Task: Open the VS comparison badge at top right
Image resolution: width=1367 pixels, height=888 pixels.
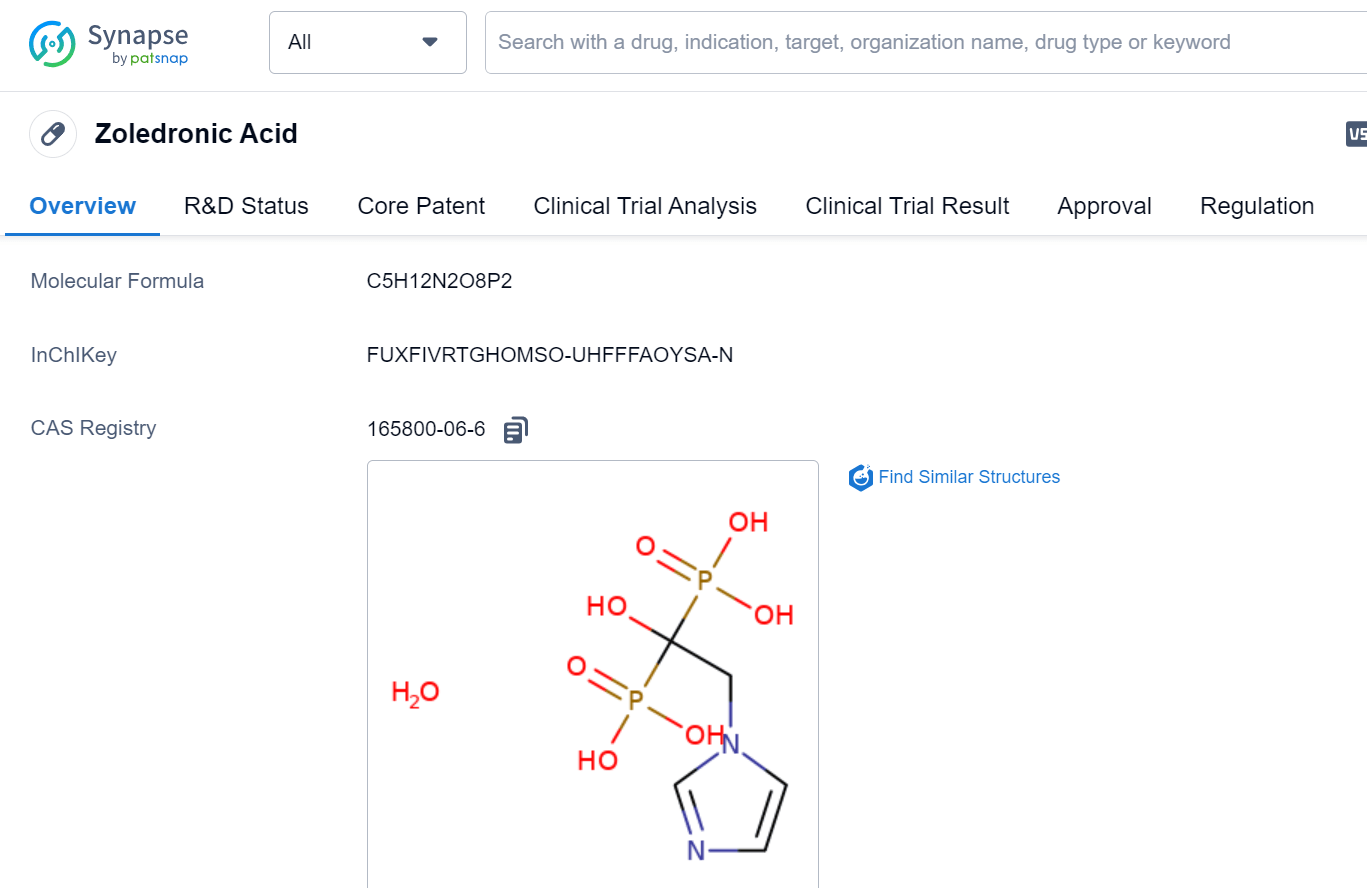Action: 1357,133
